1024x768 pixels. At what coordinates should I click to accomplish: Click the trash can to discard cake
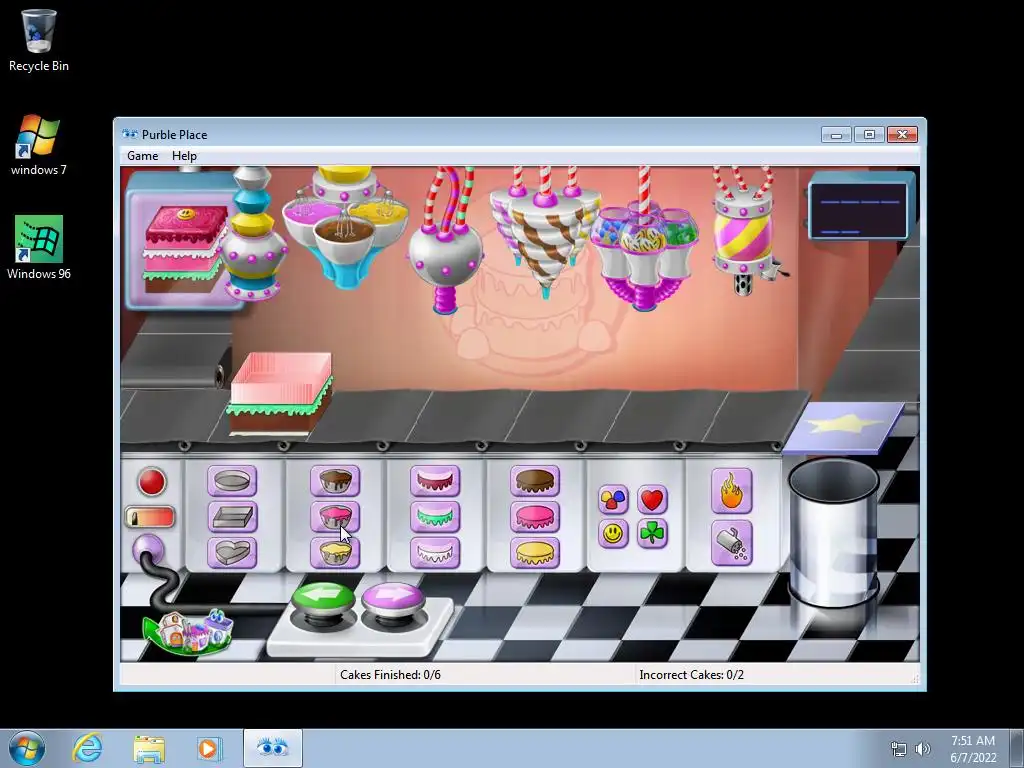[x=833, y=532]
